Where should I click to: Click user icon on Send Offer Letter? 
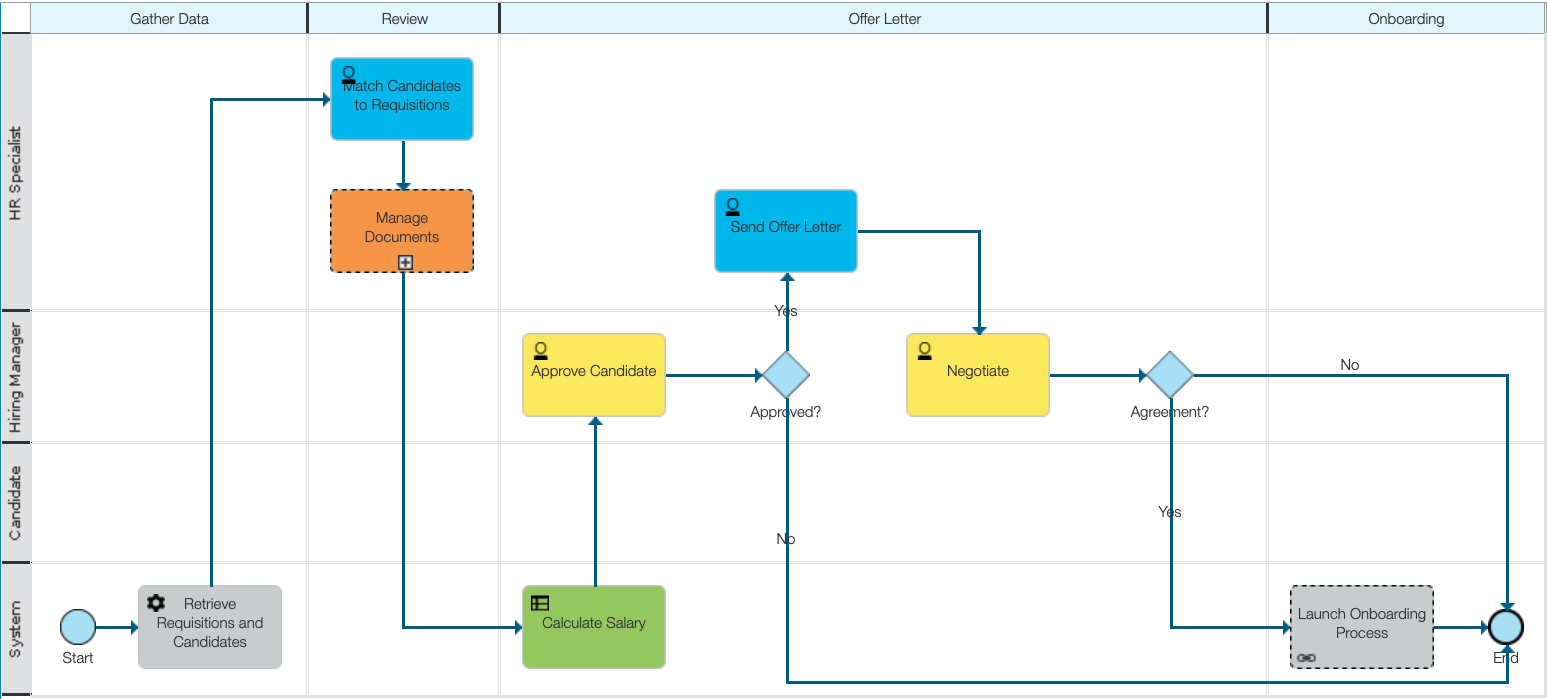[733, 207]
